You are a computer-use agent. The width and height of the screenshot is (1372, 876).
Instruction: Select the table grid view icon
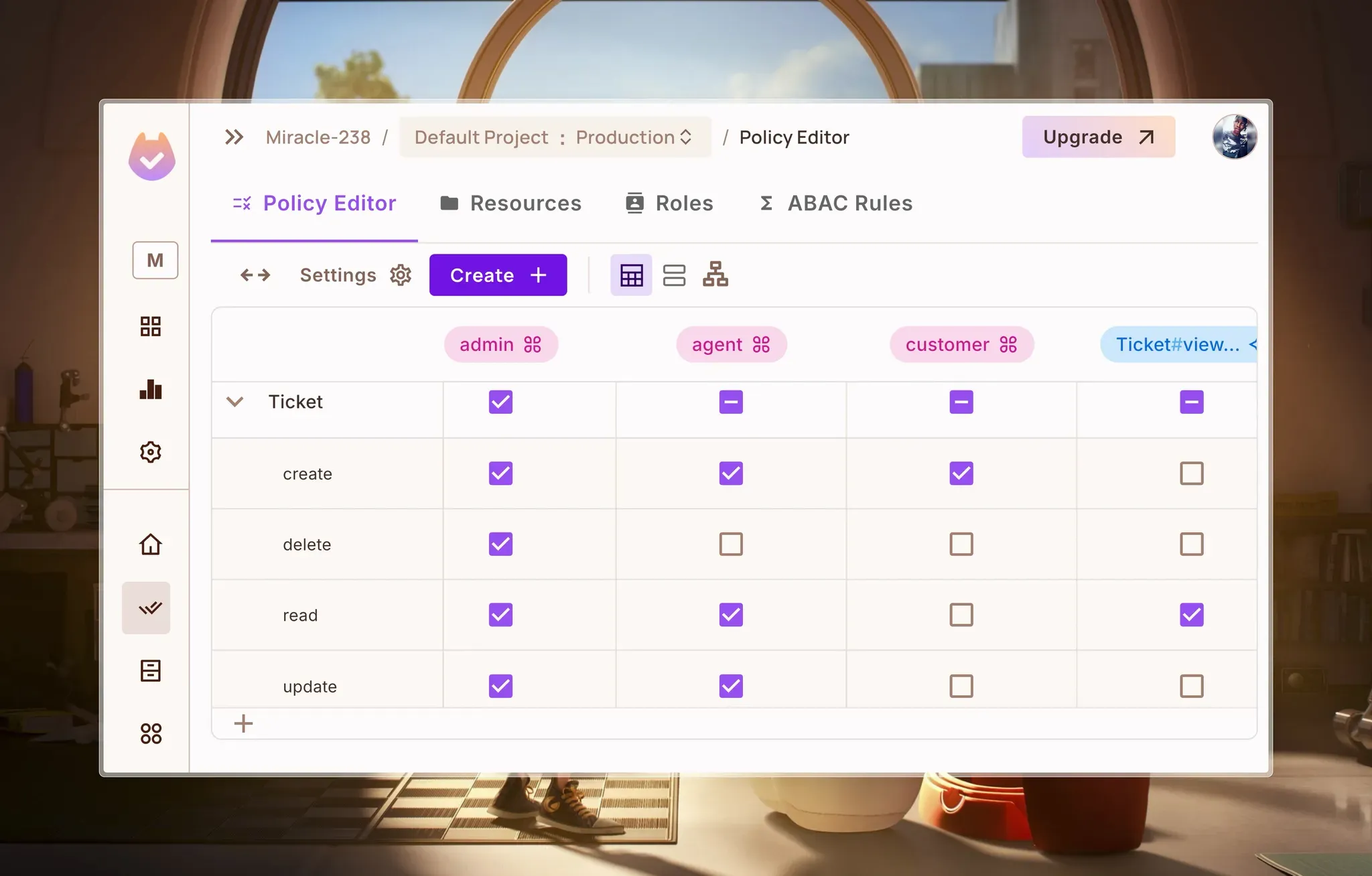point(631,275)
